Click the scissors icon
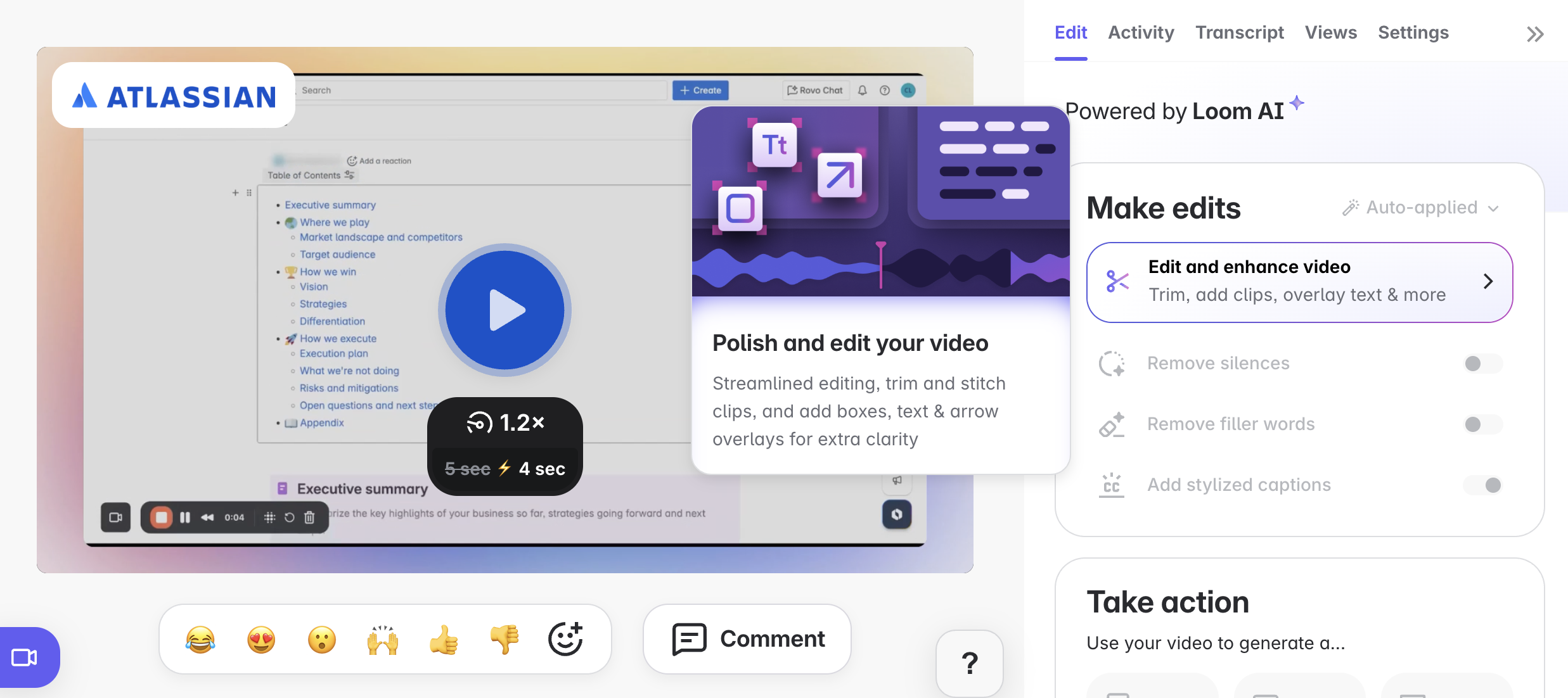This screenshot has width=1568, height=698. click(x=1117, y=281)
